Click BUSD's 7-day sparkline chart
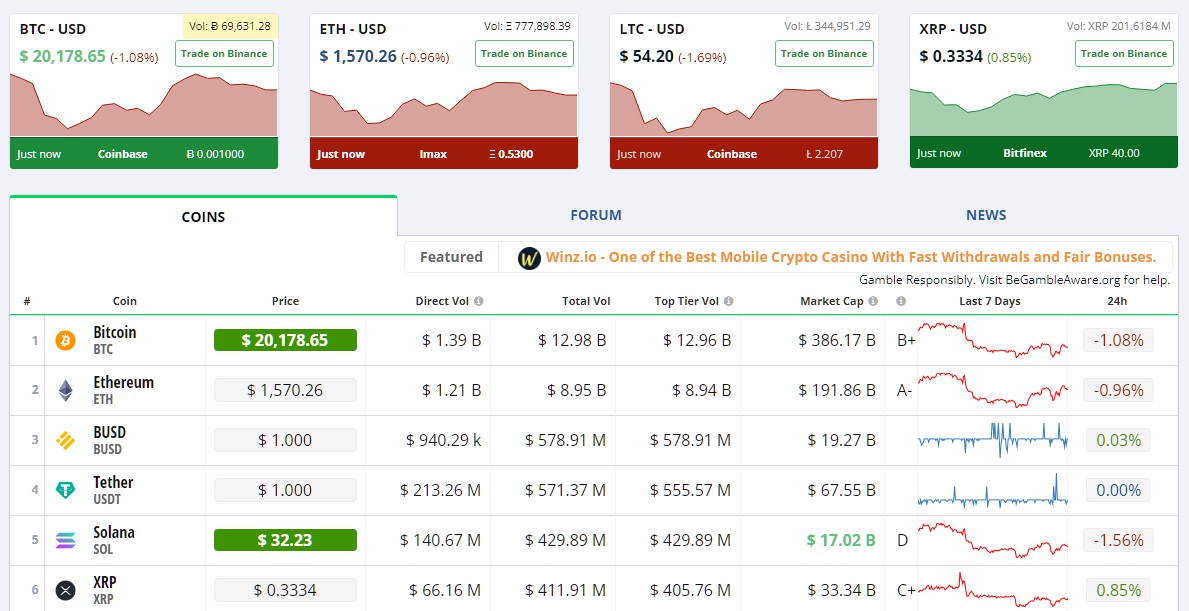The height and width of the screenshot is (611, 1189). click(x=993, y=440)
